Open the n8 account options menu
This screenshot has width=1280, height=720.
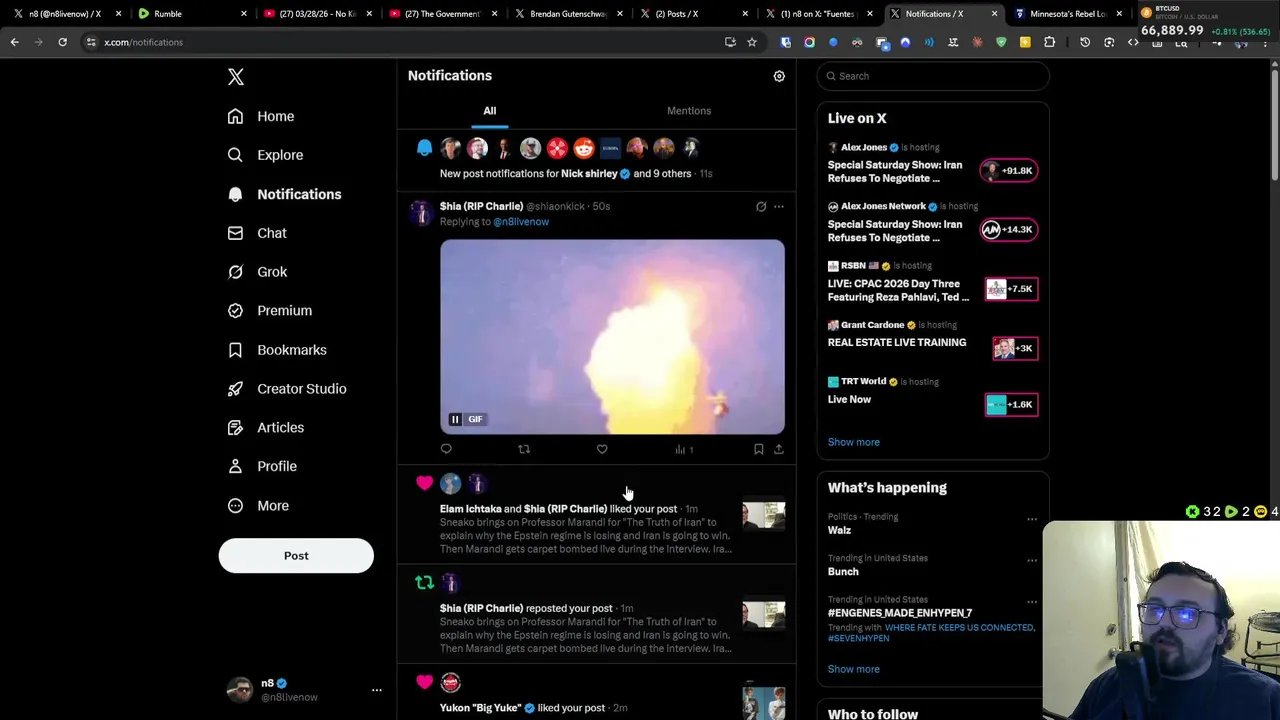pyautogui.click(x=376, y=690)
